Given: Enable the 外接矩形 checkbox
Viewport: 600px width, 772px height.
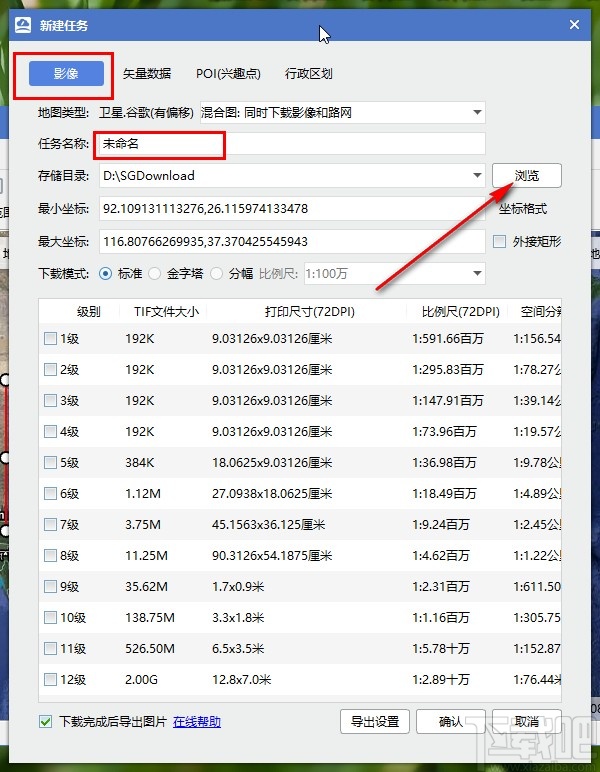Looking at the screenshot, I should (x=499, y=242).
